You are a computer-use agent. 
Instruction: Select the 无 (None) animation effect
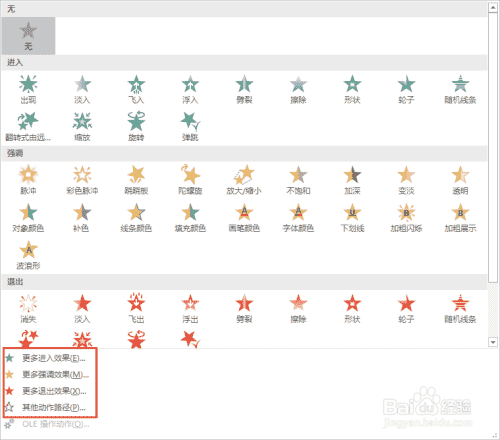[x=28, y=36]
